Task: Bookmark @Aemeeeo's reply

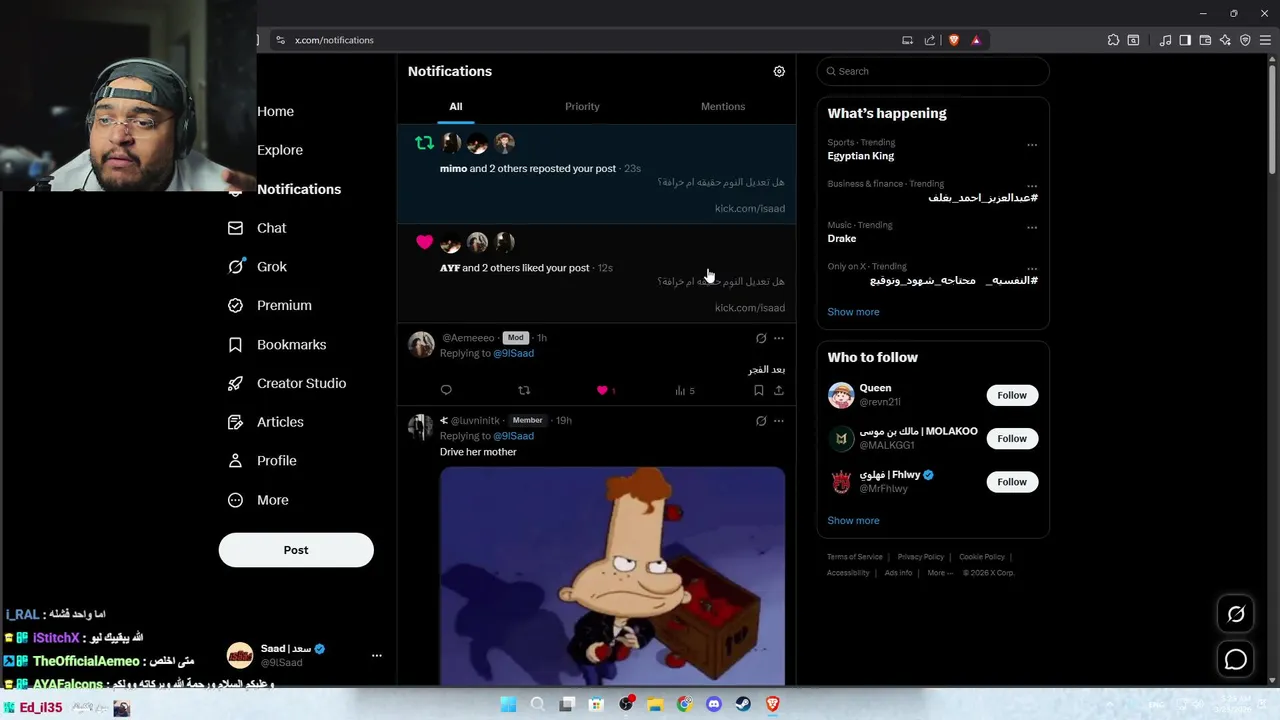Action: (x=758, y=390)
